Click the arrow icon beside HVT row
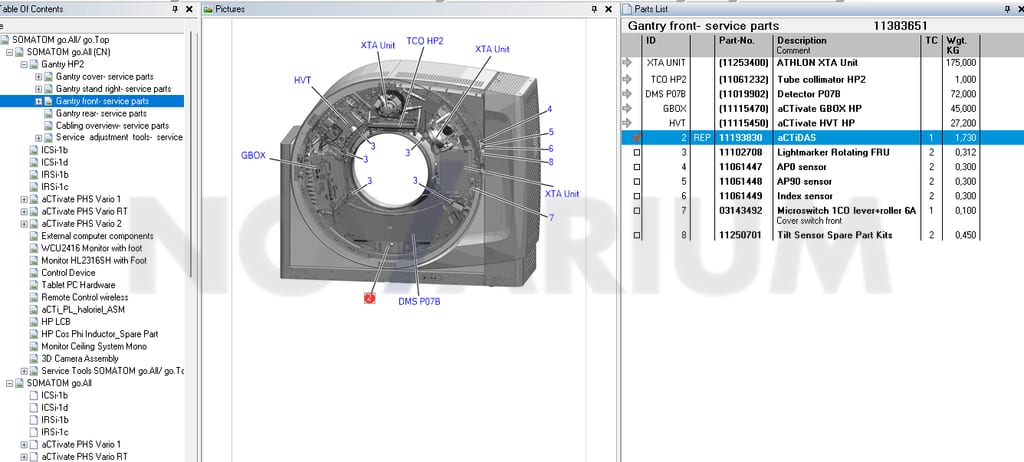Viewport: 1024px width, 462px height. pos(628,123)
